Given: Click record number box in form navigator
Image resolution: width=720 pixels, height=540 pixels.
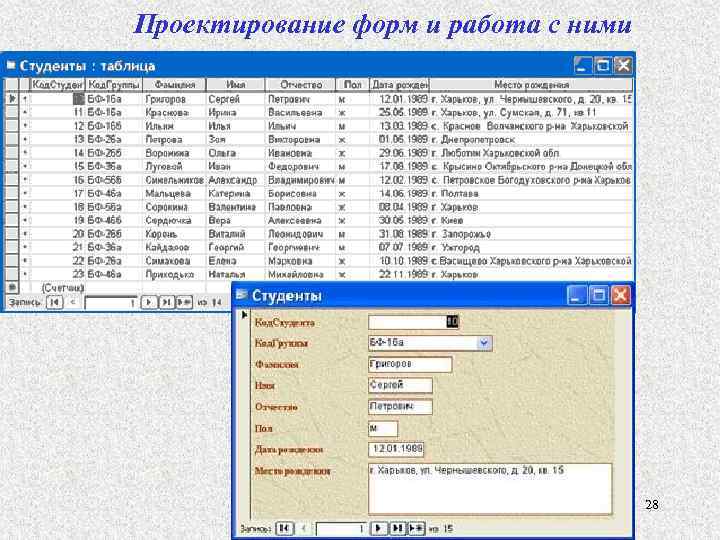Looking at the screenshot, I should coord(342,528).
